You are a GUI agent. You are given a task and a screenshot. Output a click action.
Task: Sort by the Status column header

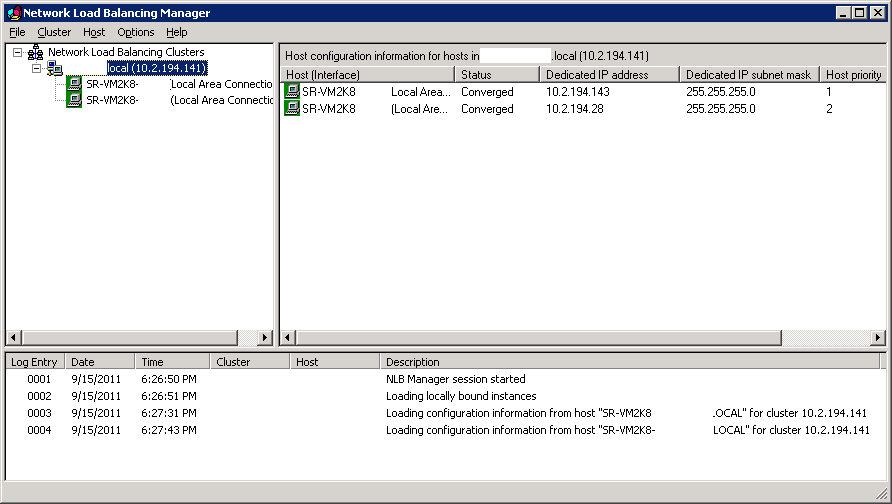point(496,75)
